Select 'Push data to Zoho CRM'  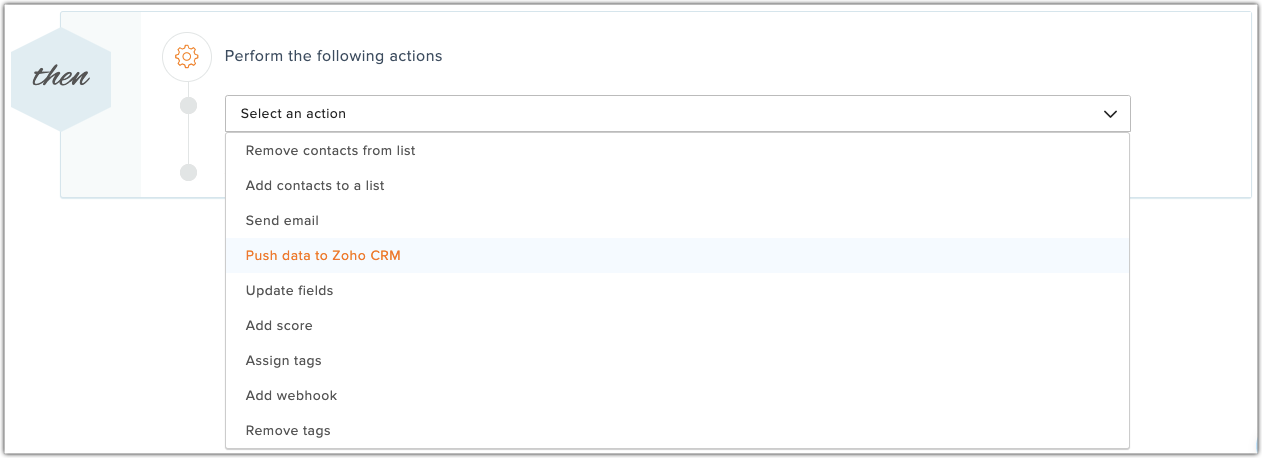coord(323,256)
